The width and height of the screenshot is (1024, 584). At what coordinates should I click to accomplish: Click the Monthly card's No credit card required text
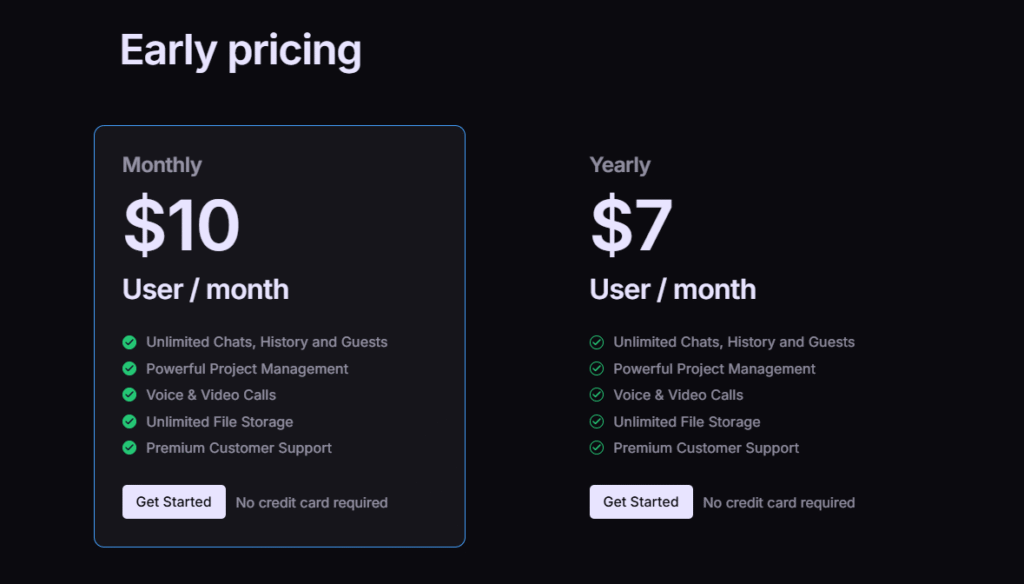[312, 503]
